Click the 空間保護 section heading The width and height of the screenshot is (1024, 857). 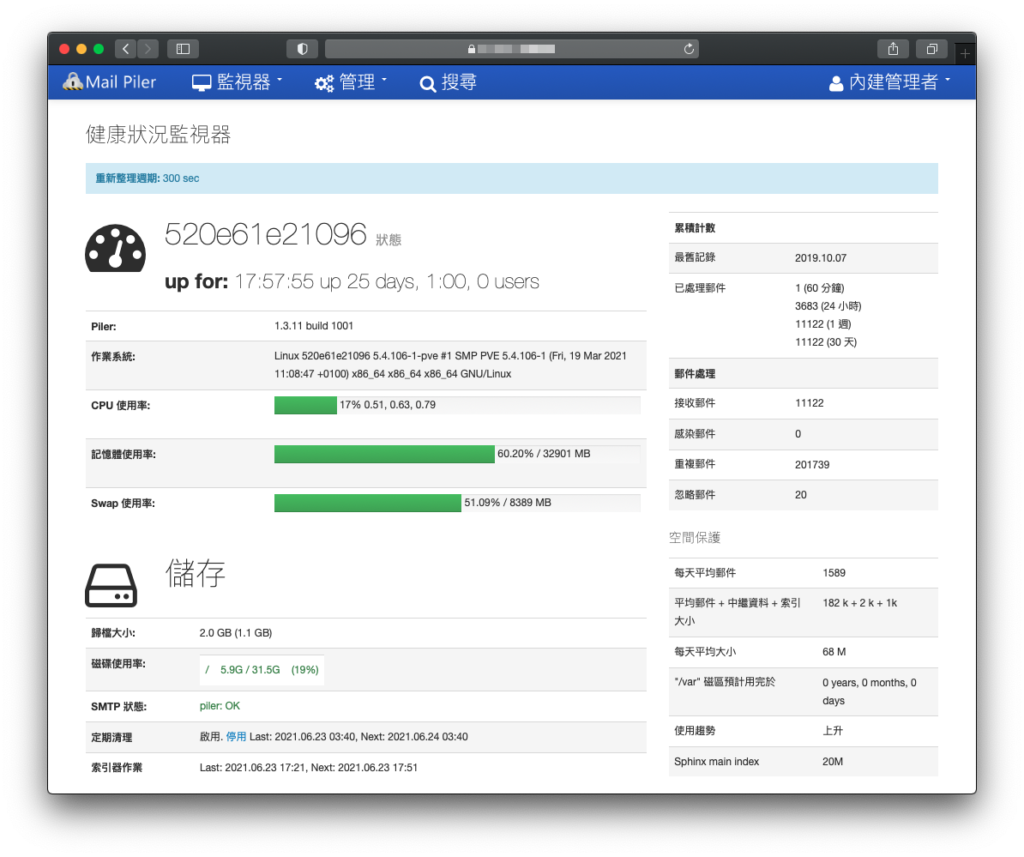(694, 538)
